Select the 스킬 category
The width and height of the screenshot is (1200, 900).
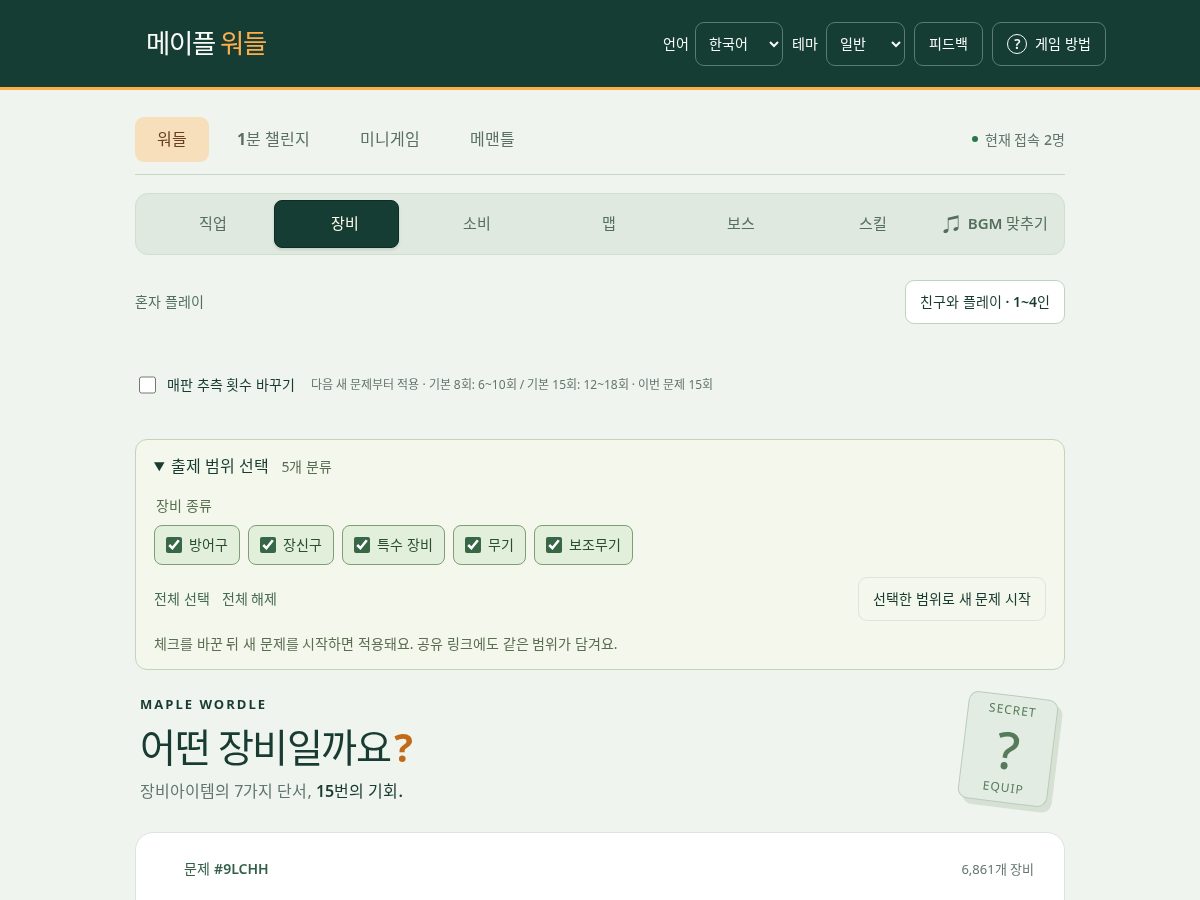pyautogui.click(x=873, y=224)
